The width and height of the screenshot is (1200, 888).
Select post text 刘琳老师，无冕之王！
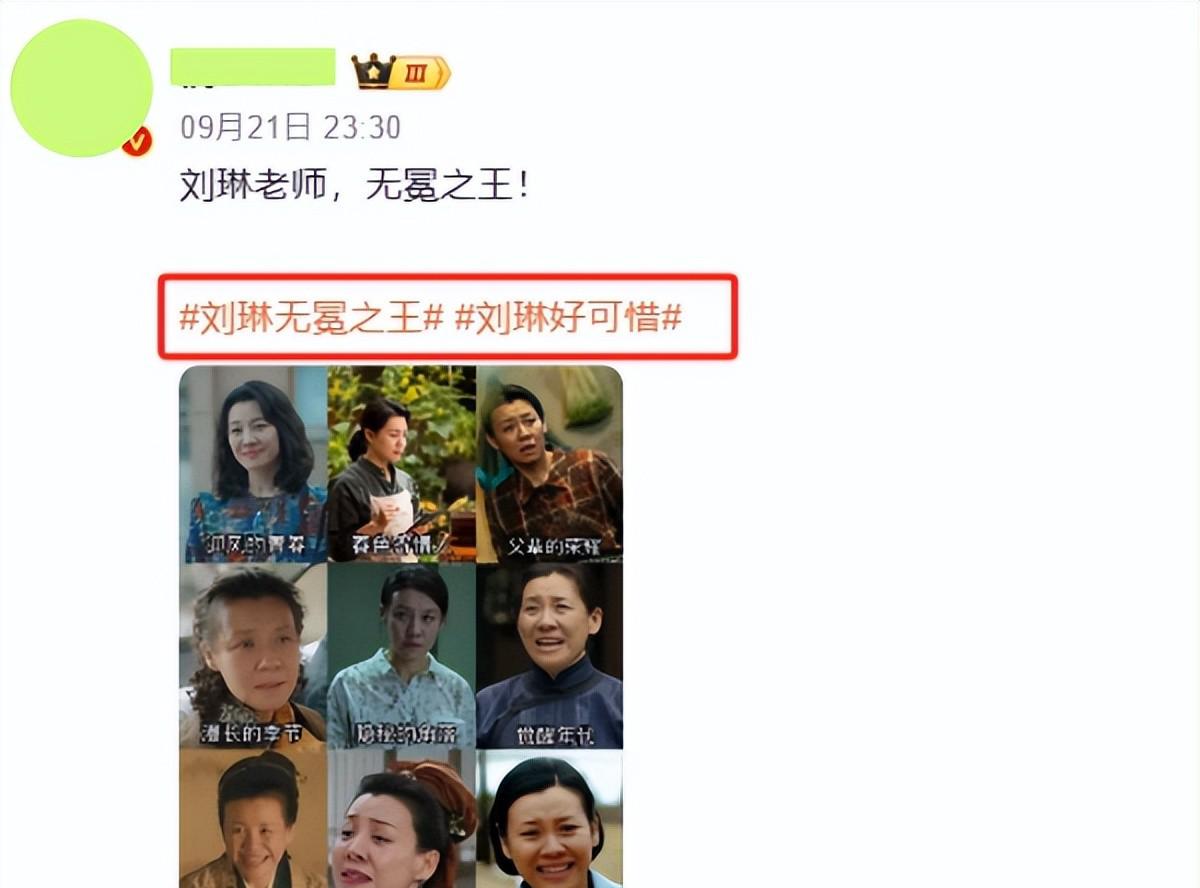tap(354, 185)
